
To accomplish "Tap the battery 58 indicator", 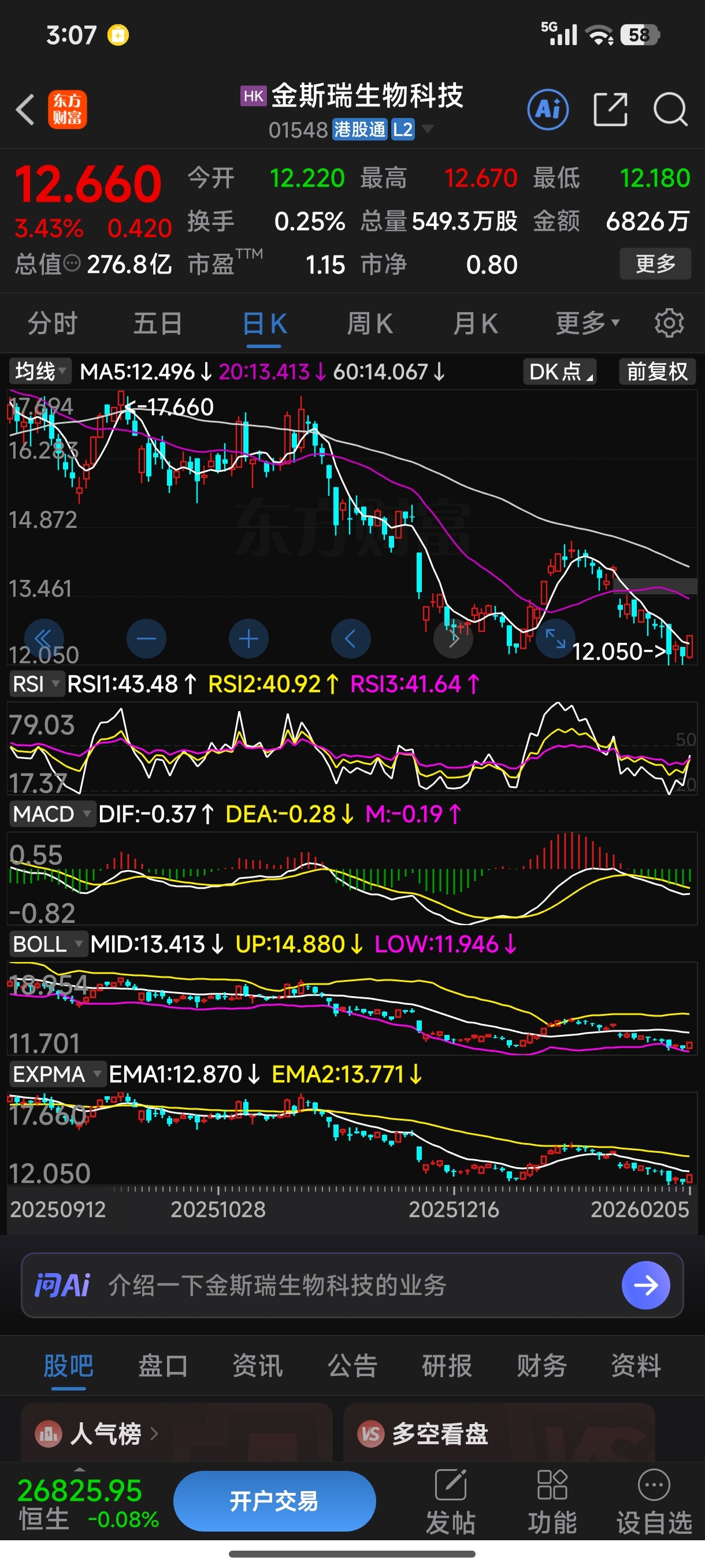I will (x=640, y=35).
